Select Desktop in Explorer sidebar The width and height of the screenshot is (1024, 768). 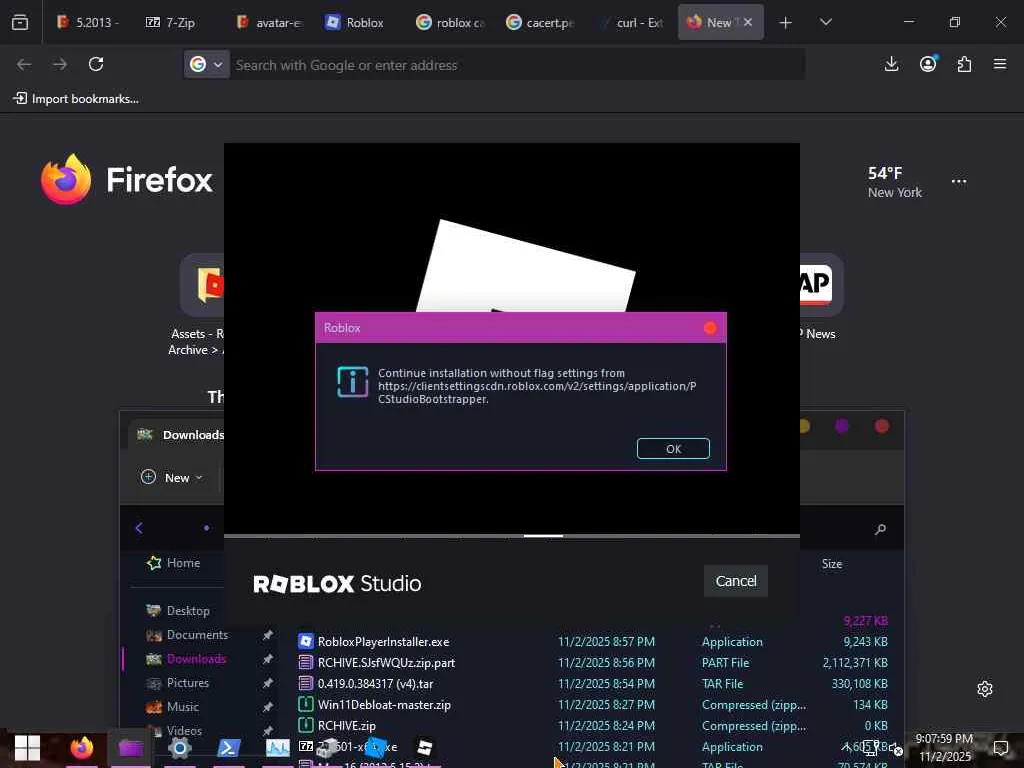click(178, 611)
